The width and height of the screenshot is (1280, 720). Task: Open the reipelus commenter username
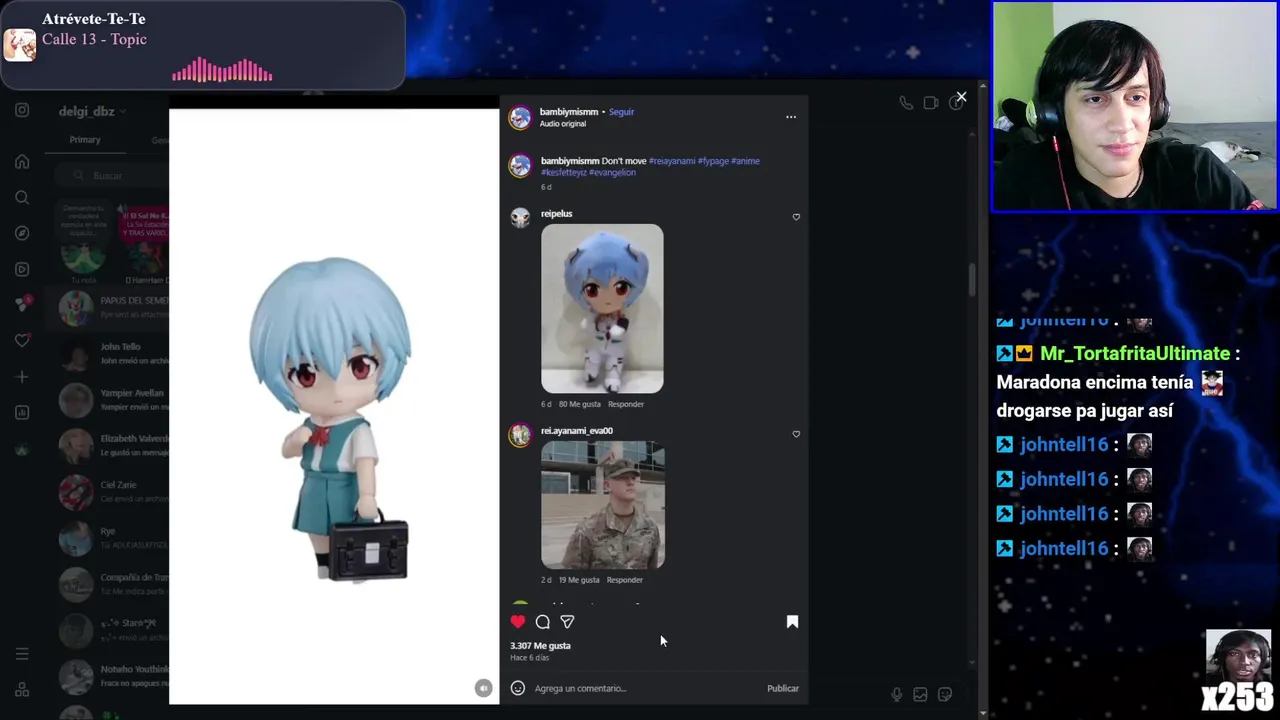tap(557, 214)
